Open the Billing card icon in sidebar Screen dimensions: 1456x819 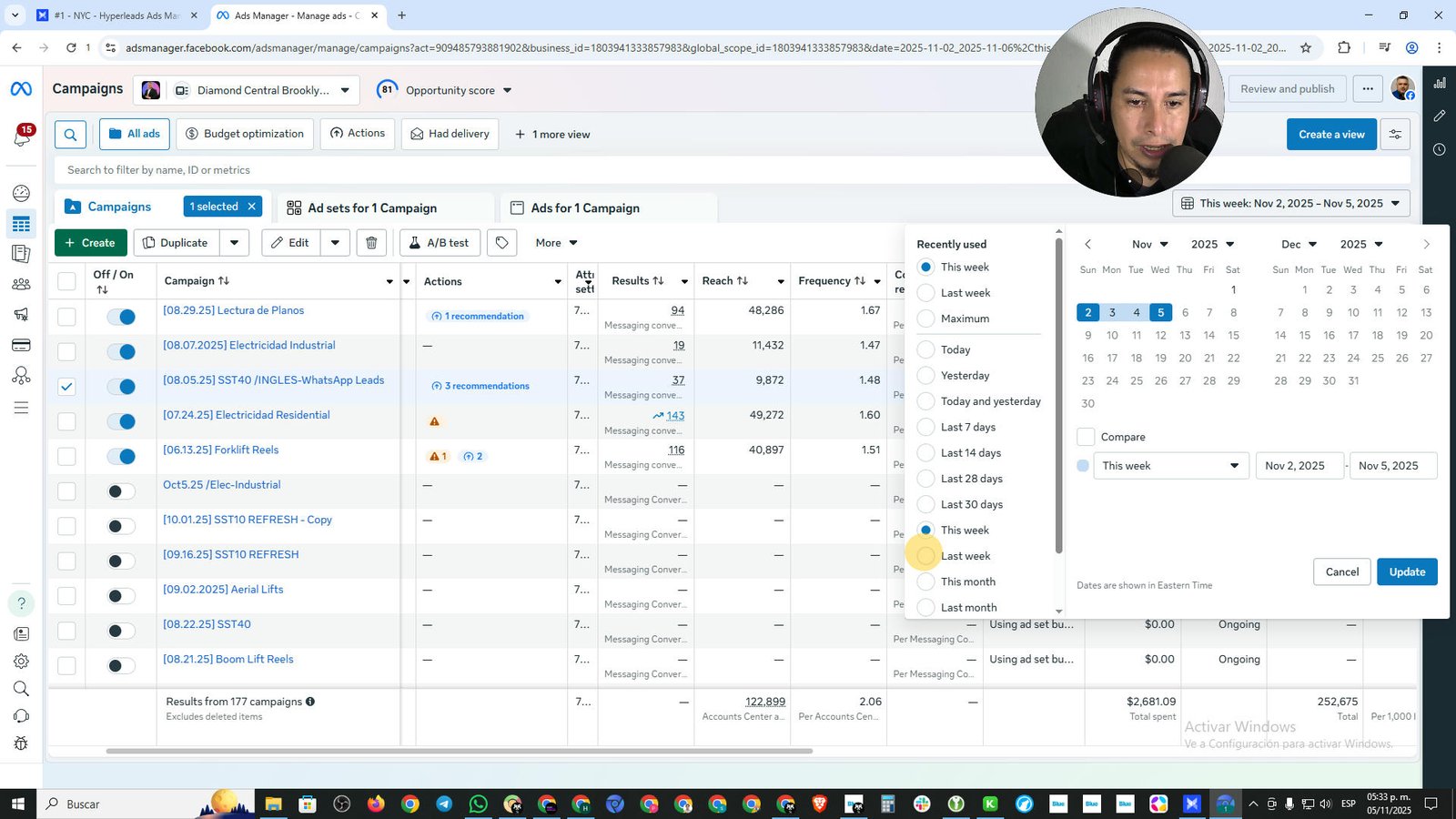coord(21,345)
